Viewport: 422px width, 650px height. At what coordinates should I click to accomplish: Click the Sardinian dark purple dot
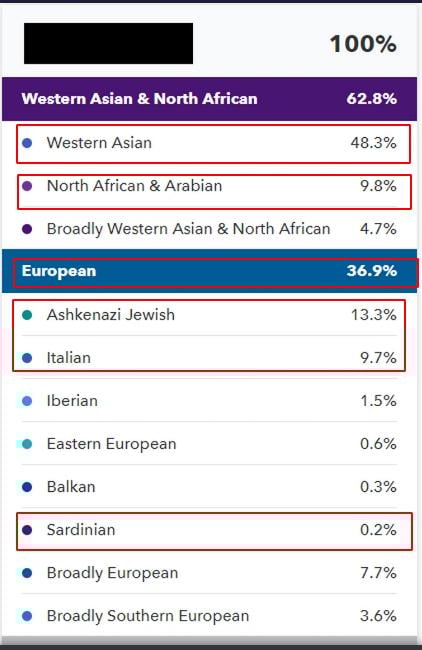point(27,530)
